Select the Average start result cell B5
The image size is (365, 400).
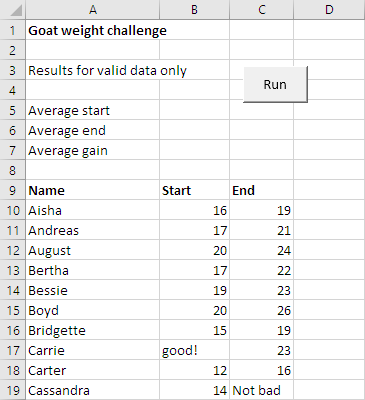194,110
